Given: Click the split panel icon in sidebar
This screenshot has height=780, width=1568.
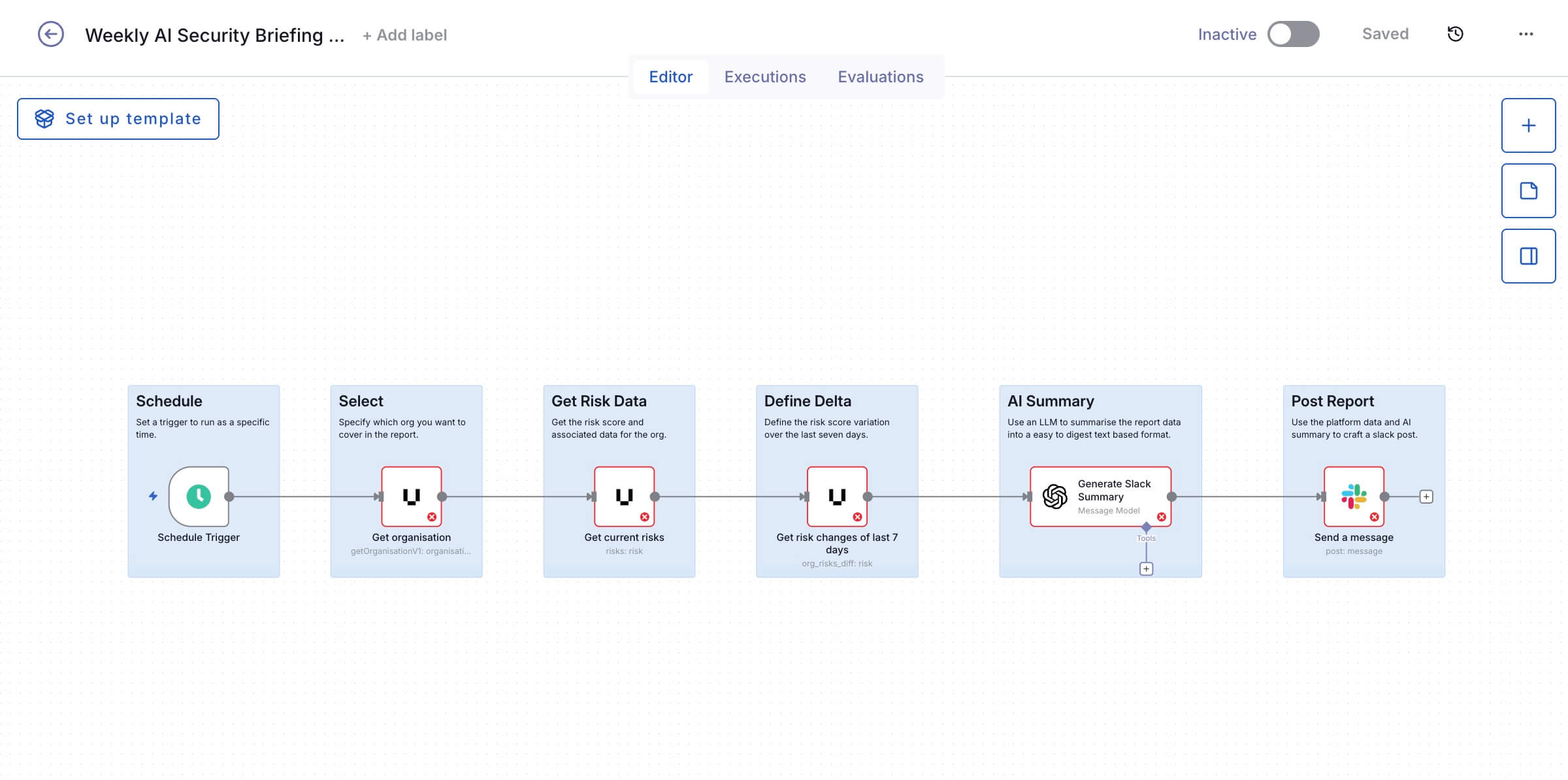Looking at the screenshot, I should pos(1529,255).
